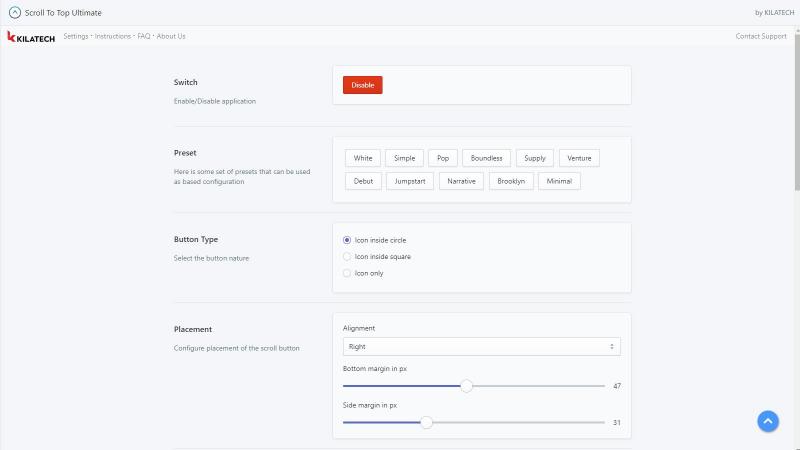This screenshot has width=800, height=450.
Task: Click the Switch section heading
Action: click(x=186, y=82)
